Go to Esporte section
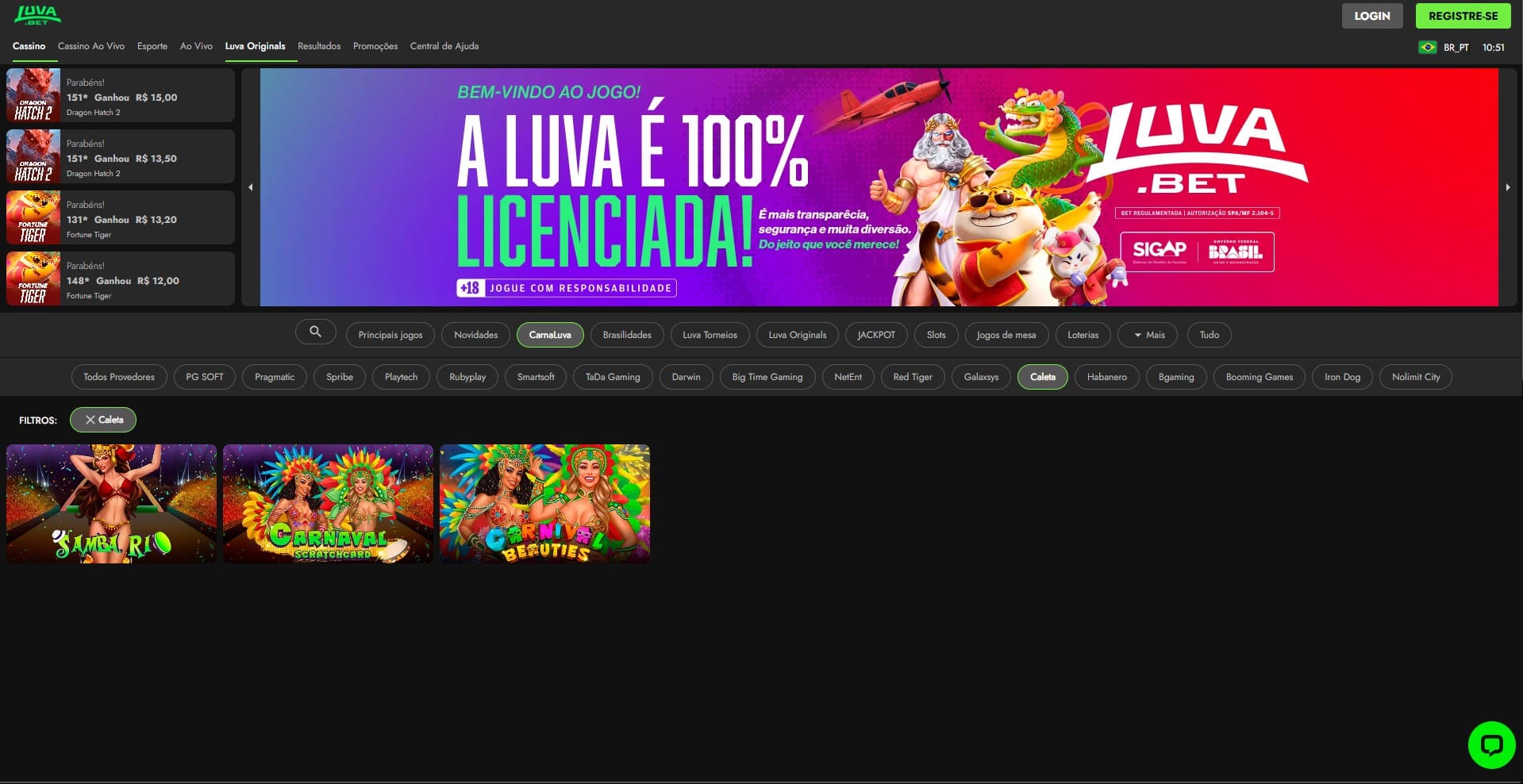This screenshot has width=1523, height=784. click(152, 46)
